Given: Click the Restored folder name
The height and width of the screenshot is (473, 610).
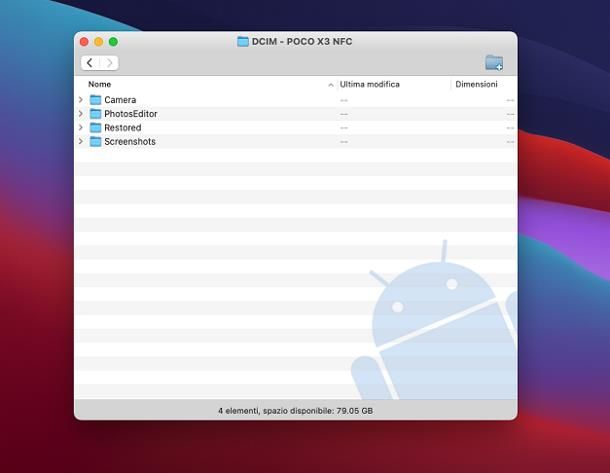Looking at the screenshot, I should (123, 128).
